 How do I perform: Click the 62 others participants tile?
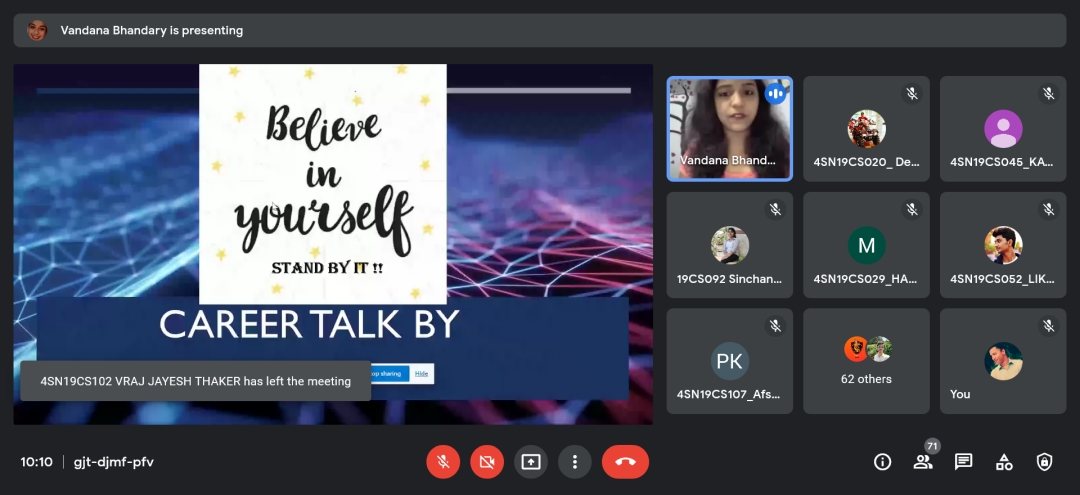coord(866,361)
